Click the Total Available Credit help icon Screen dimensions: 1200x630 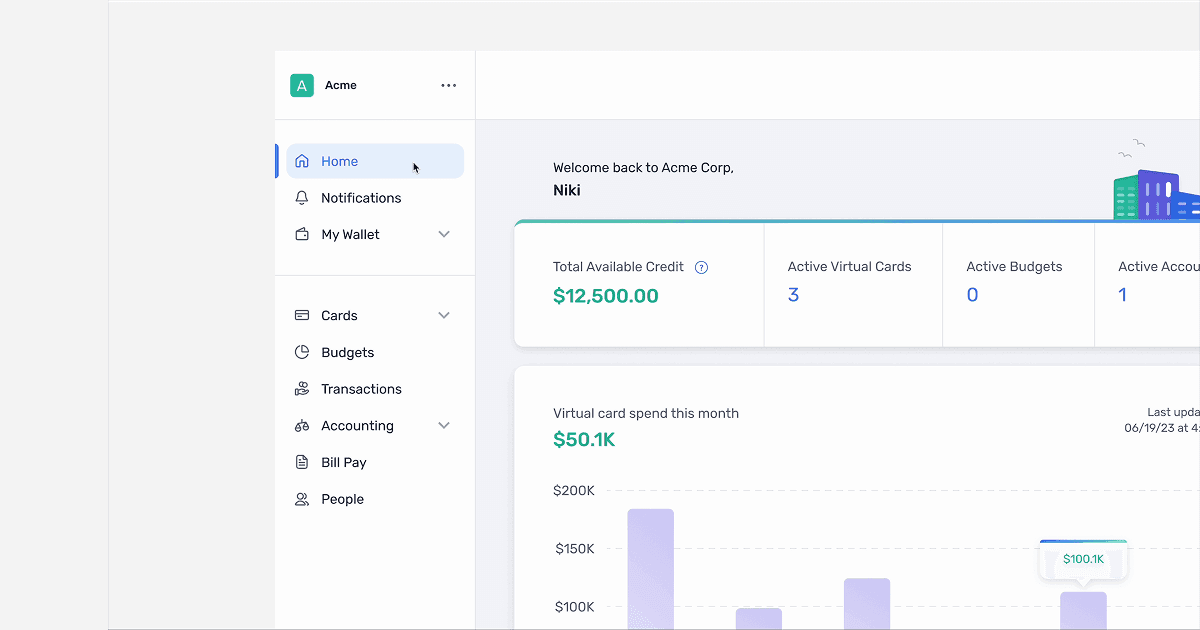(701, 267)
